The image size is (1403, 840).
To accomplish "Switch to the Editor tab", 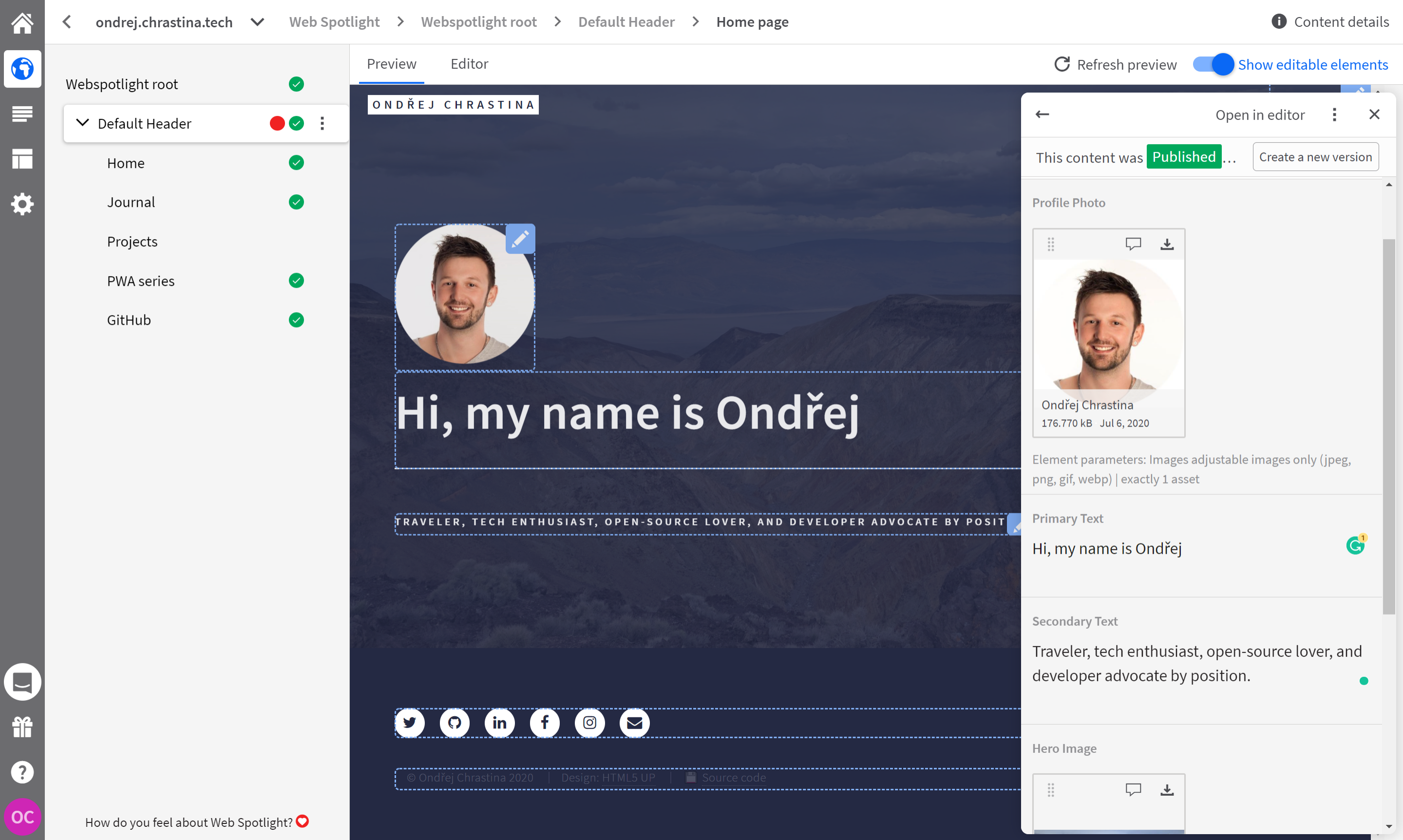I will click(469, 64).
